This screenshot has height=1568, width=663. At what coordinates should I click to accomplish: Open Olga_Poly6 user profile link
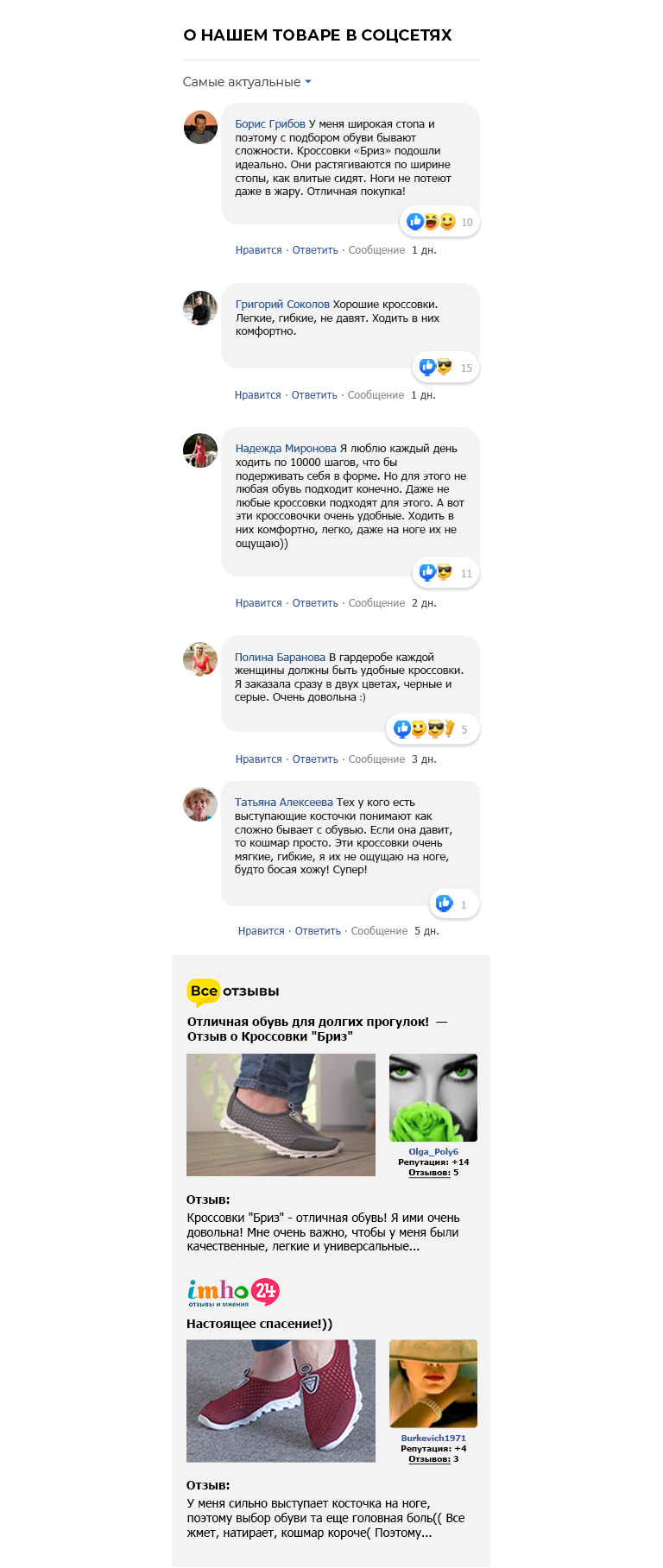point(433,1151)
